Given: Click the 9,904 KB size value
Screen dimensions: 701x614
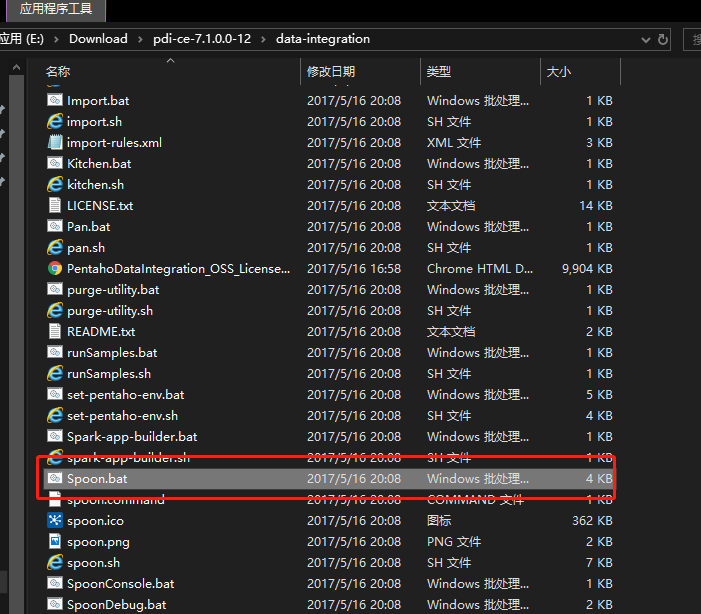Looking at the screenshot, I should coord(587,269).
